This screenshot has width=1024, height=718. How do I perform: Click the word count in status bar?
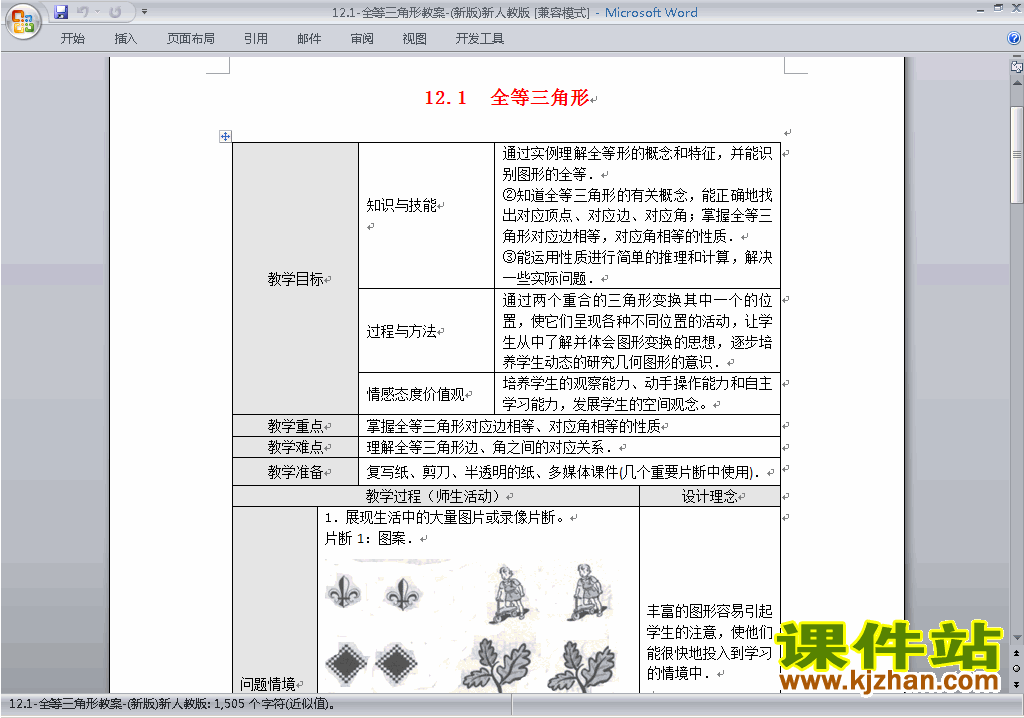(173, 704)
